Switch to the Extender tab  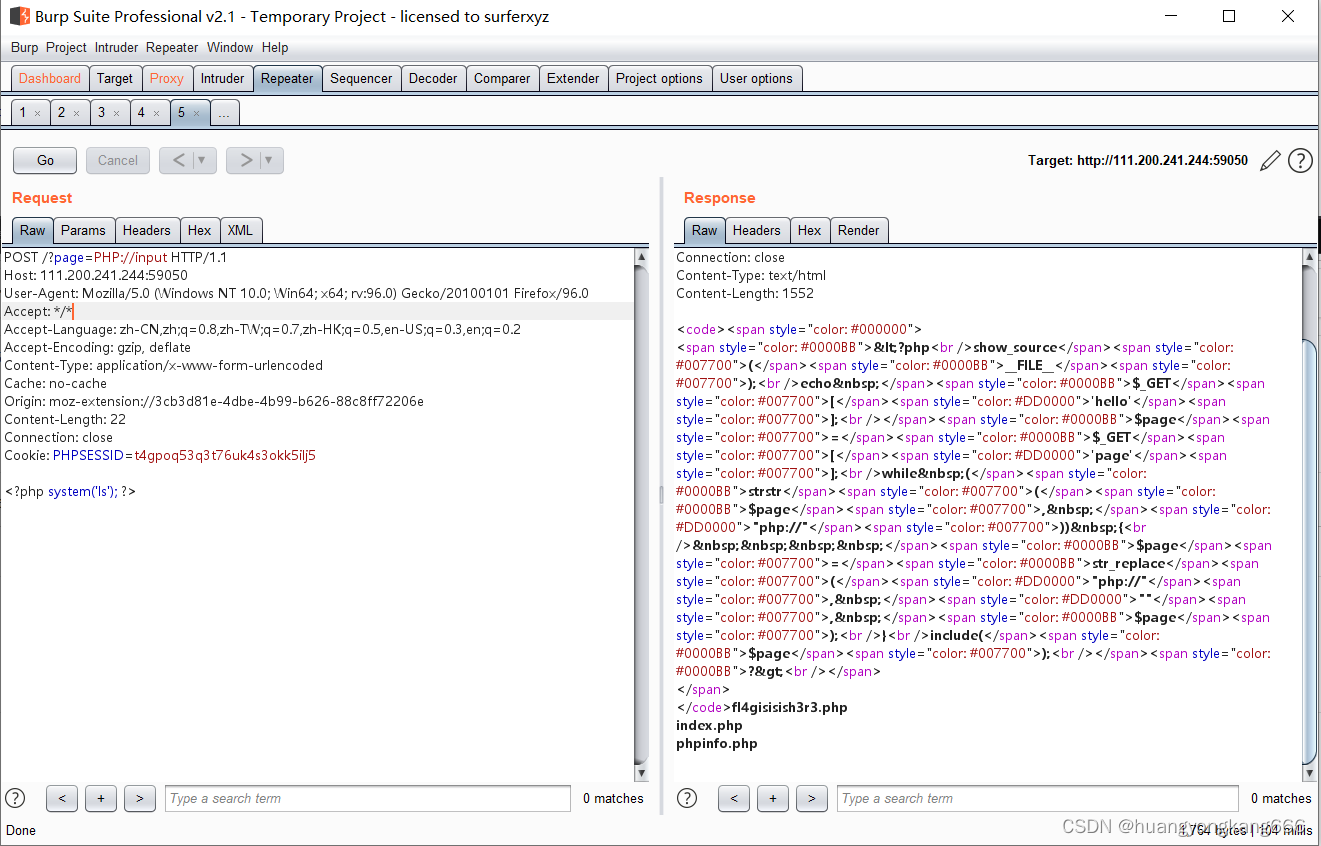click(574, 78)
